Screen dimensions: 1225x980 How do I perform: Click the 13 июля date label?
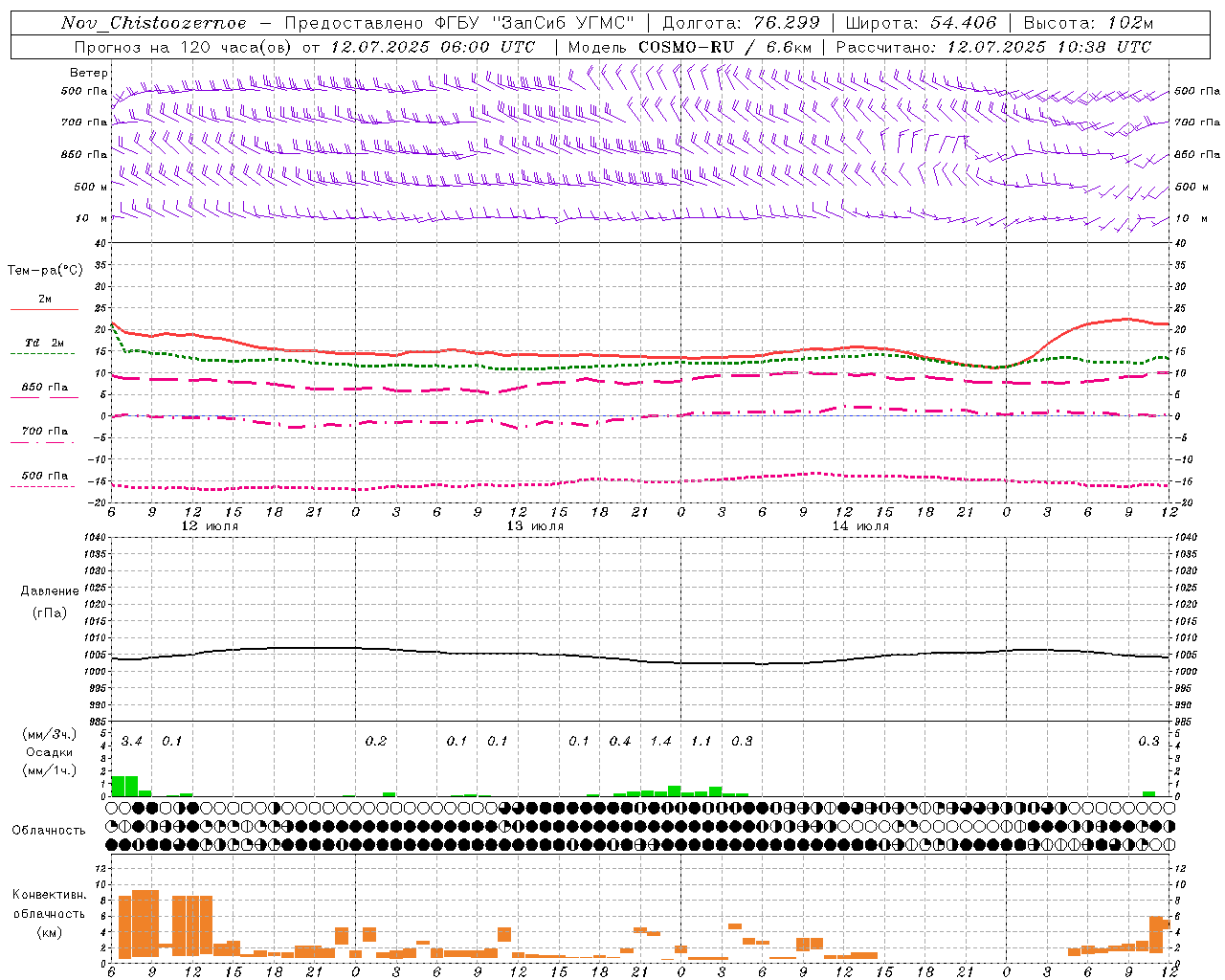click(535, 526)
